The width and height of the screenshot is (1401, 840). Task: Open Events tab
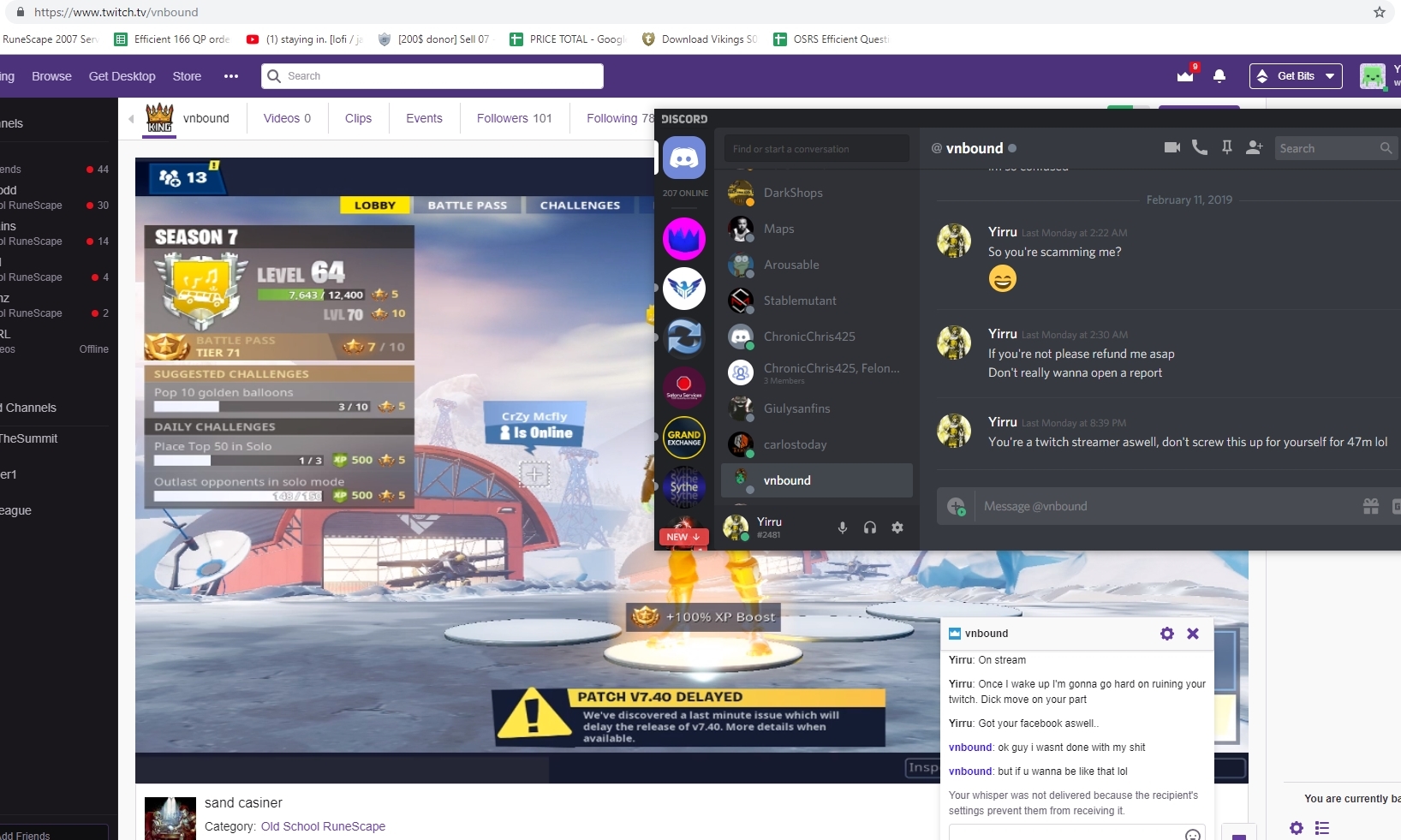pyautogui.click(x=424, y=118)
